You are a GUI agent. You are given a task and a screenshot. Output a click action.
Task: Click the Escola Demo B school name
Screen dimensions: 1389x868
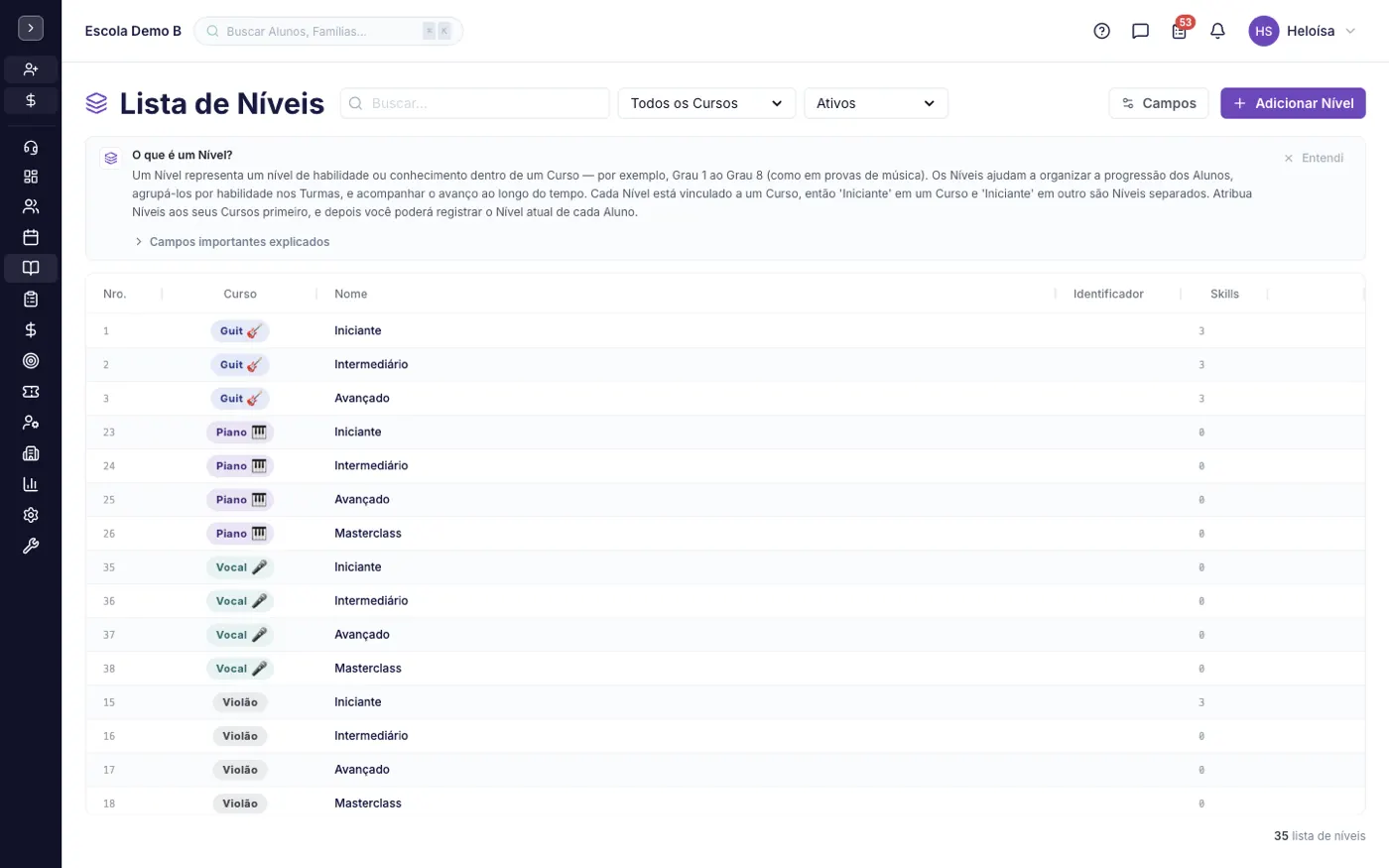pyautogui.click(x=133, y=31)
